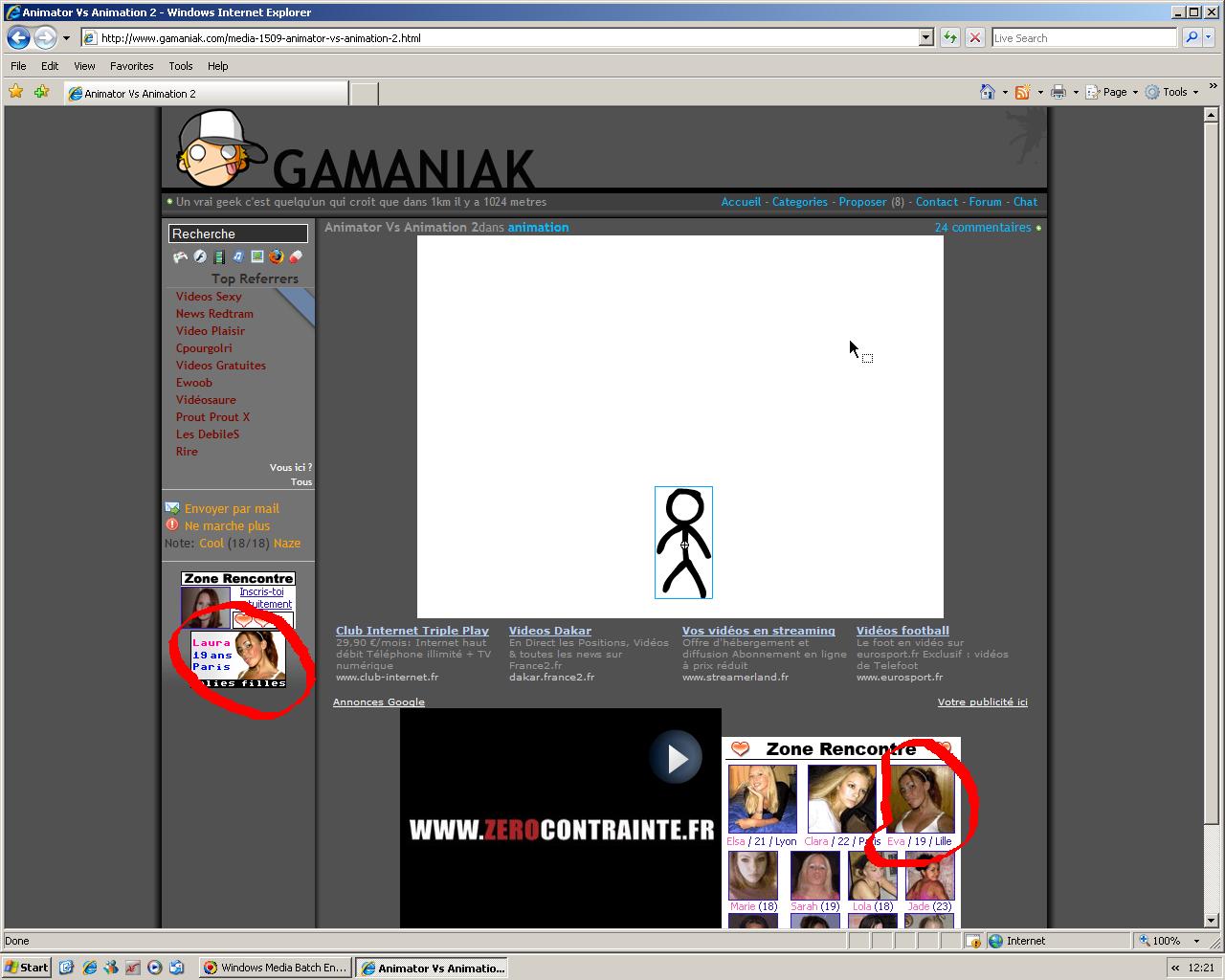Expand the Home button dropdown arrow
This screenshot has height=980, width=1225.
[1004, 93]
